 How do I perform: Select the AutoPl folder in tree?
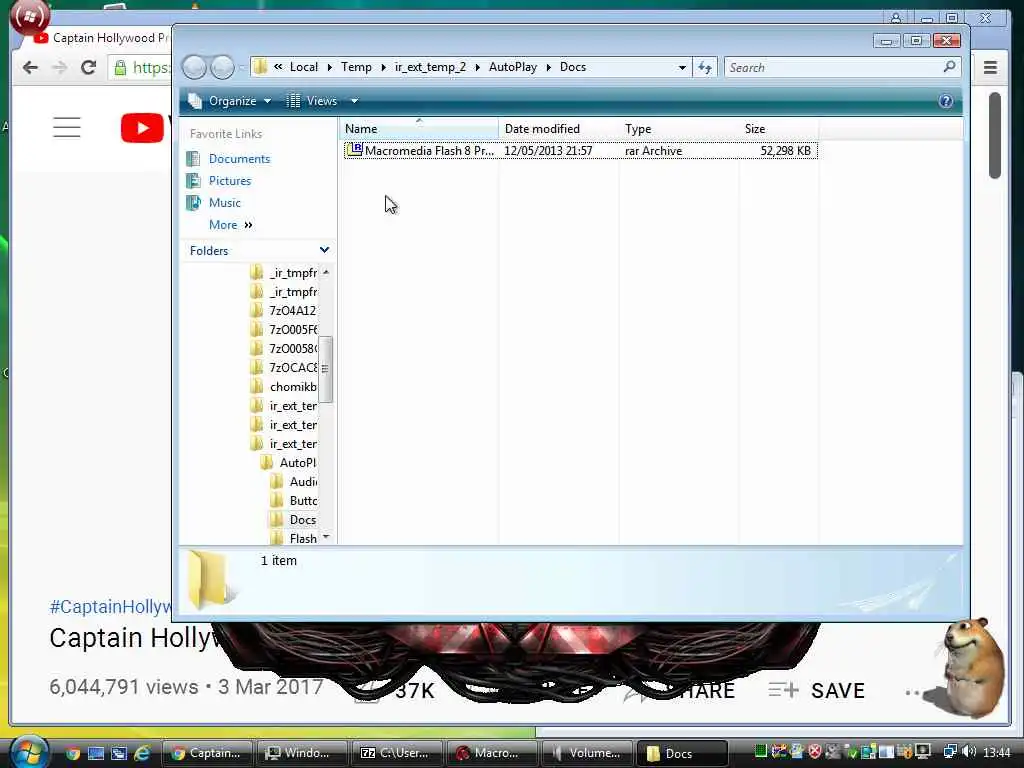[x=298, y=462]
